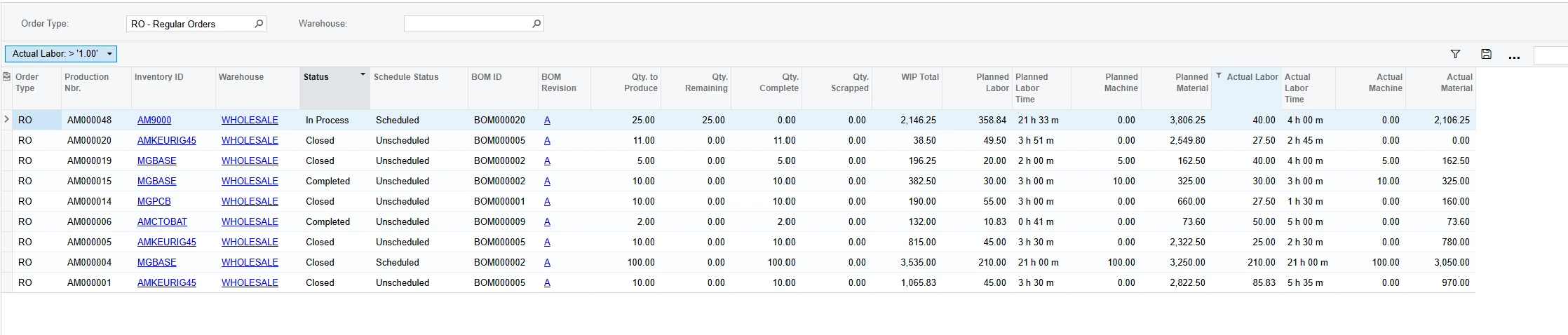Click filter icon on Actual Labor header
This screenshot has height=335, width=1568.
(1219, 76)
